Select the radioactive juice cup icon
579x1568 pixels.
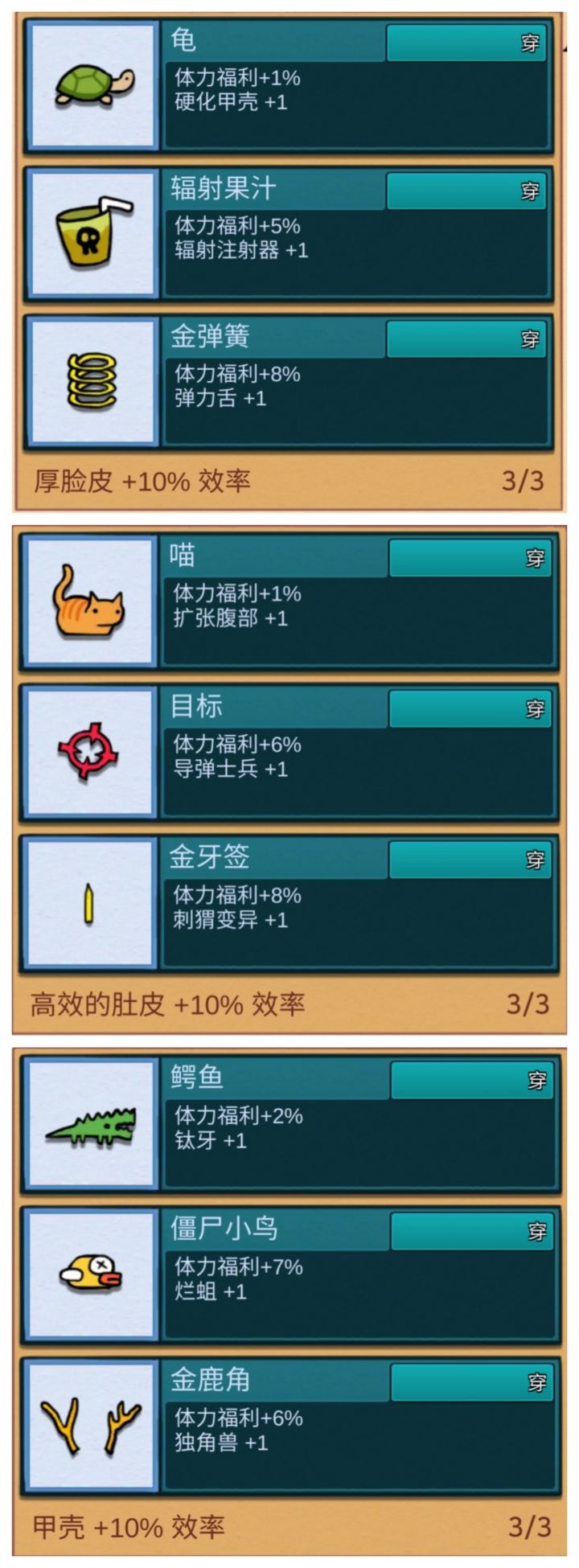[92, 233]
